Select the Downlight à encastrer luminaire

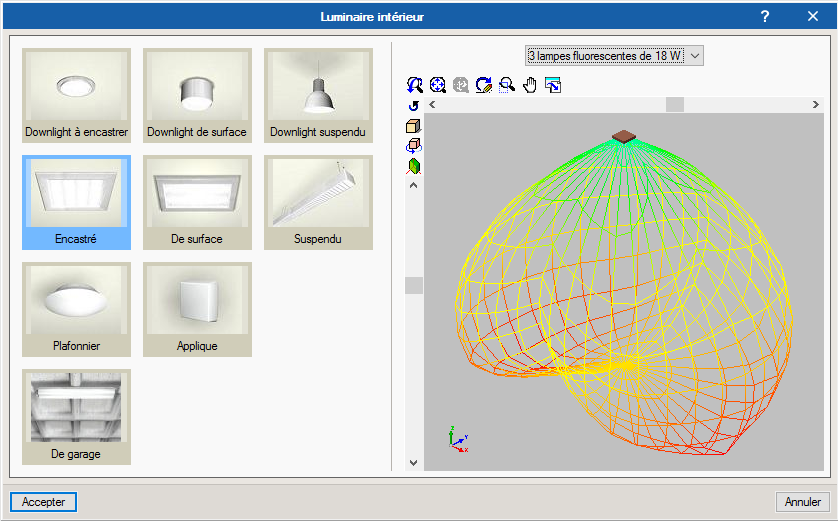coord(76,96)
